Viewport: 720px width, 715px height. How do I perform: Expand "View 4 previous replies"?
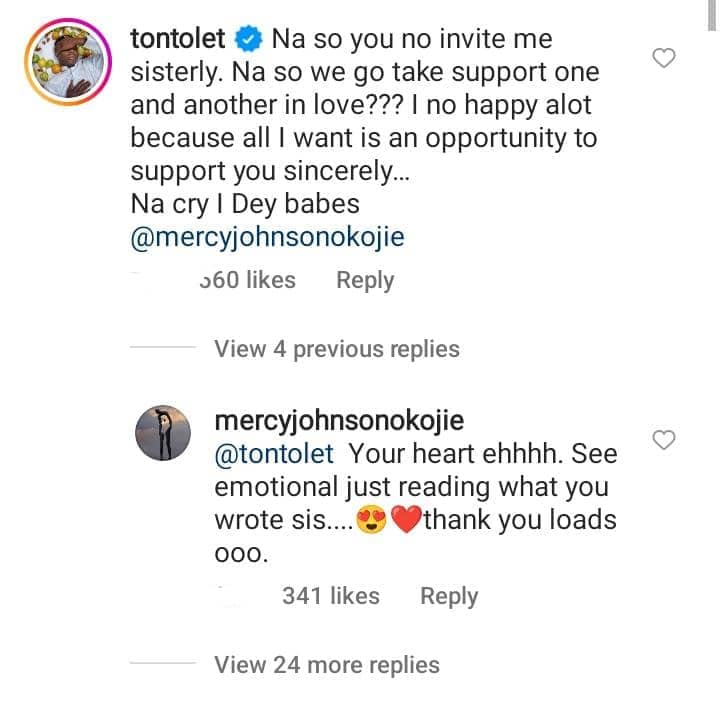pos(337,349)
